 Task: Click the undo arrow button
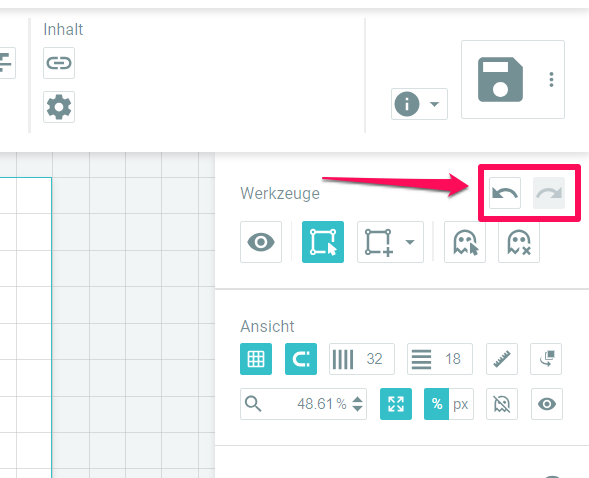[504, 193]
